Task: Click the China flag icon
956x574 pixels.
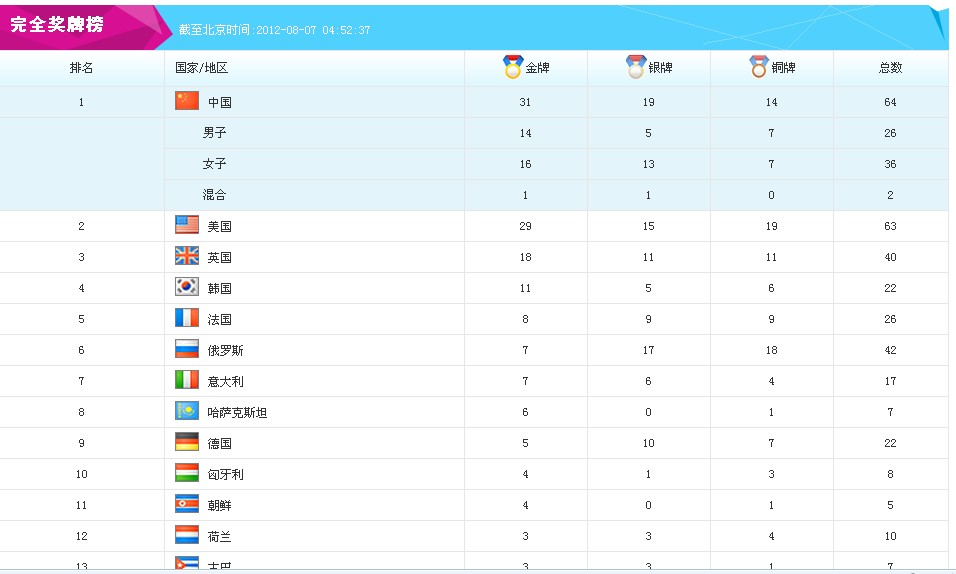Action: tap(187, 101)
